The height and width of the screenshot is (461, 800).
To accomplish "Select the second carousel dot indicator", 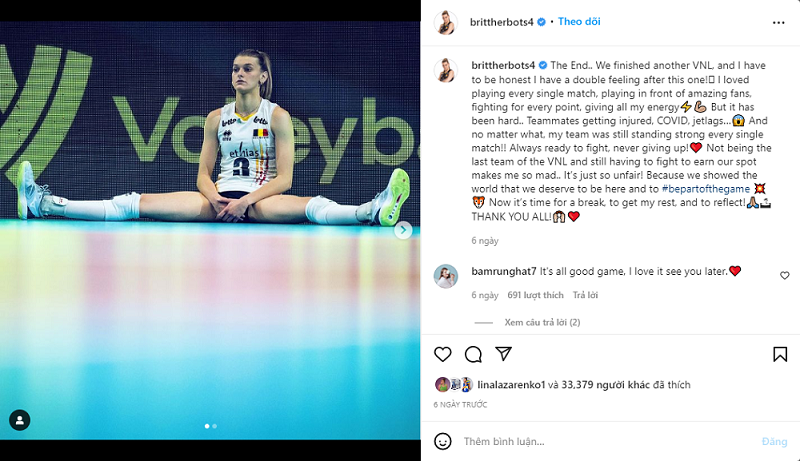I will (x=214, y=426).
